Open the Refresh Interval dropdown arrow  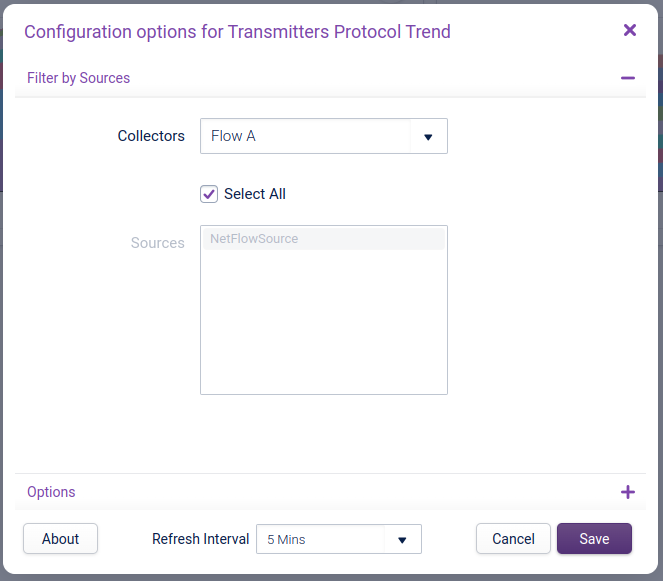tap(402, 540)
